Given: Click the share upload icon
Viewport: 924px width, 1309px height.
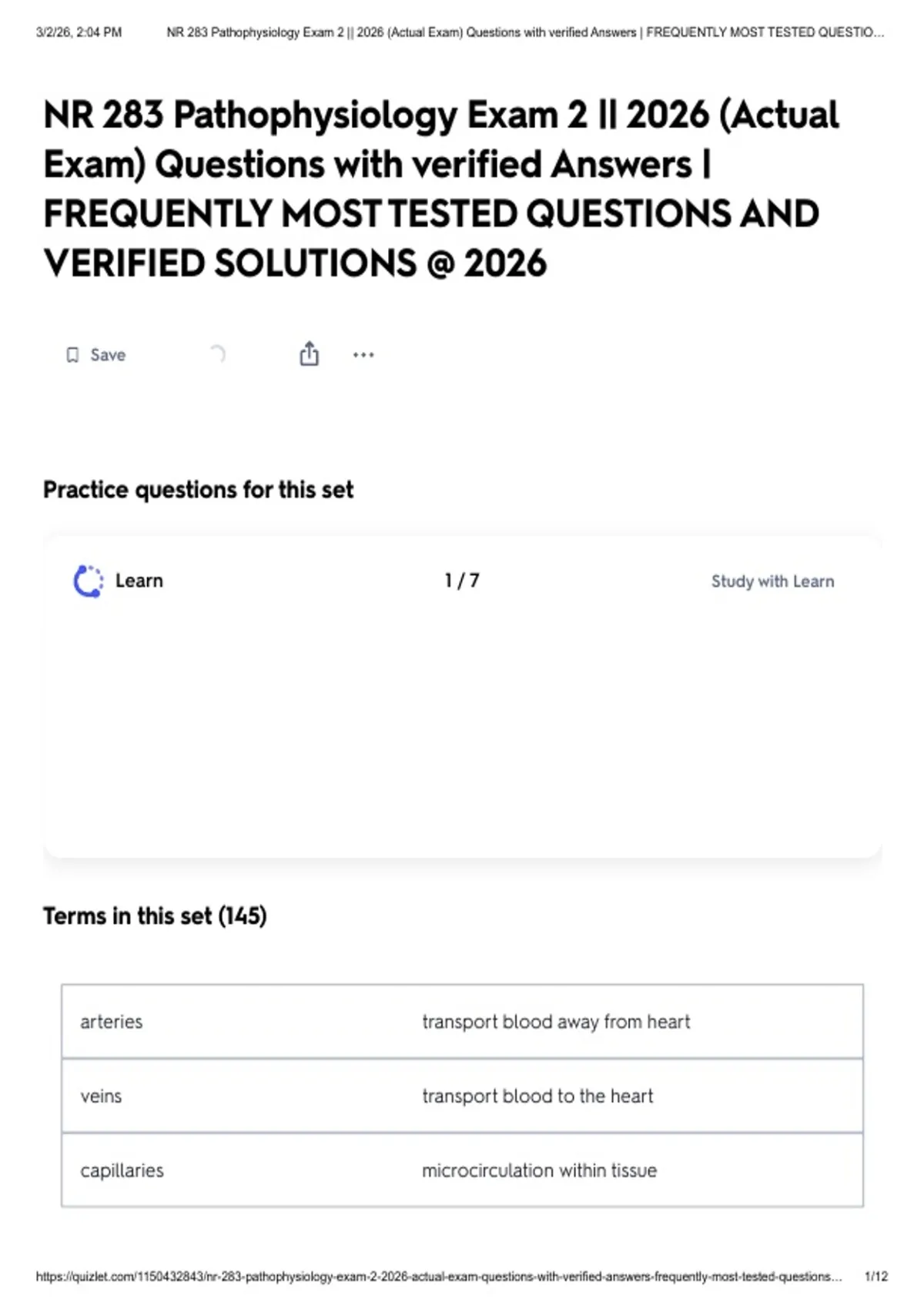Looking at the screenshot, I should tap(309, 353).
